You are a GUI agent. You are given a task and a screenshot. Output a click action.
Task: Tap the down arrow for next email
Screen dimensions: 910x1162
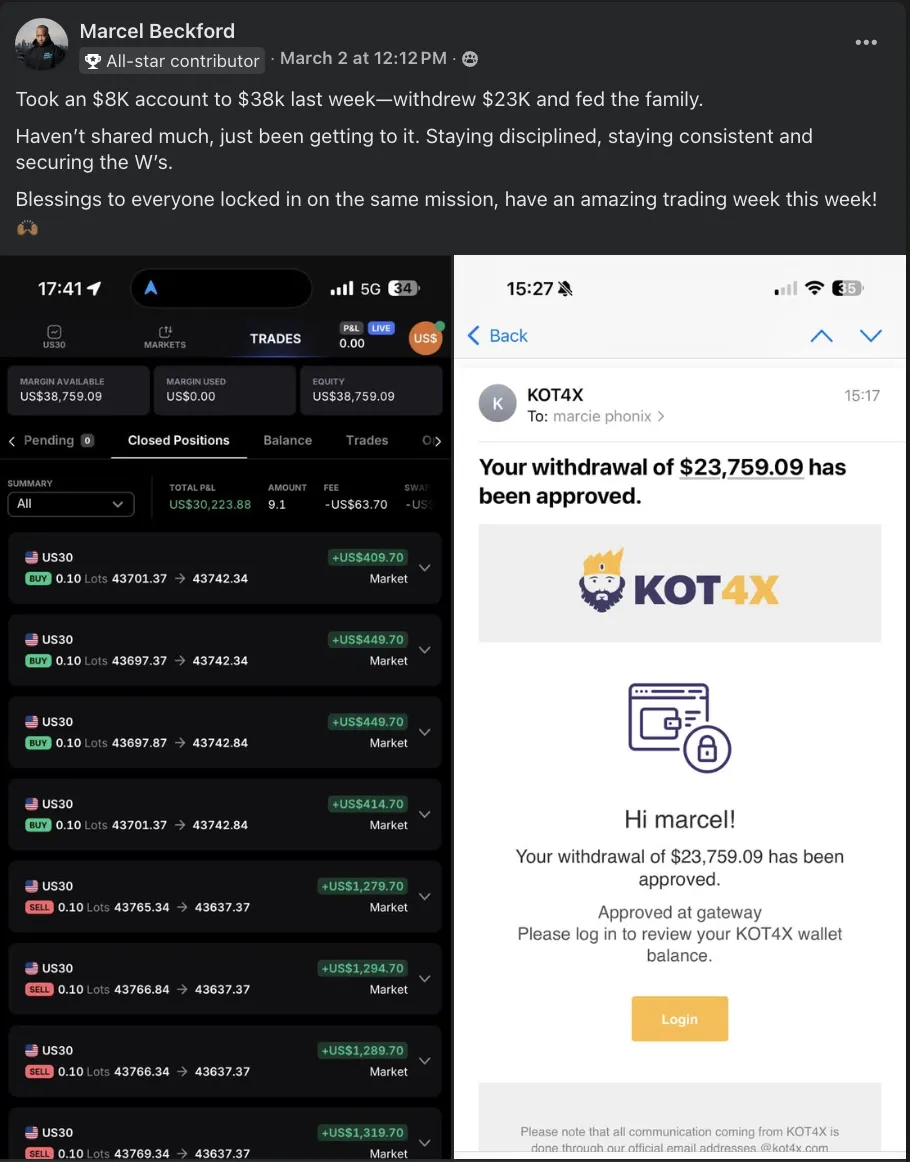[871, 336]
